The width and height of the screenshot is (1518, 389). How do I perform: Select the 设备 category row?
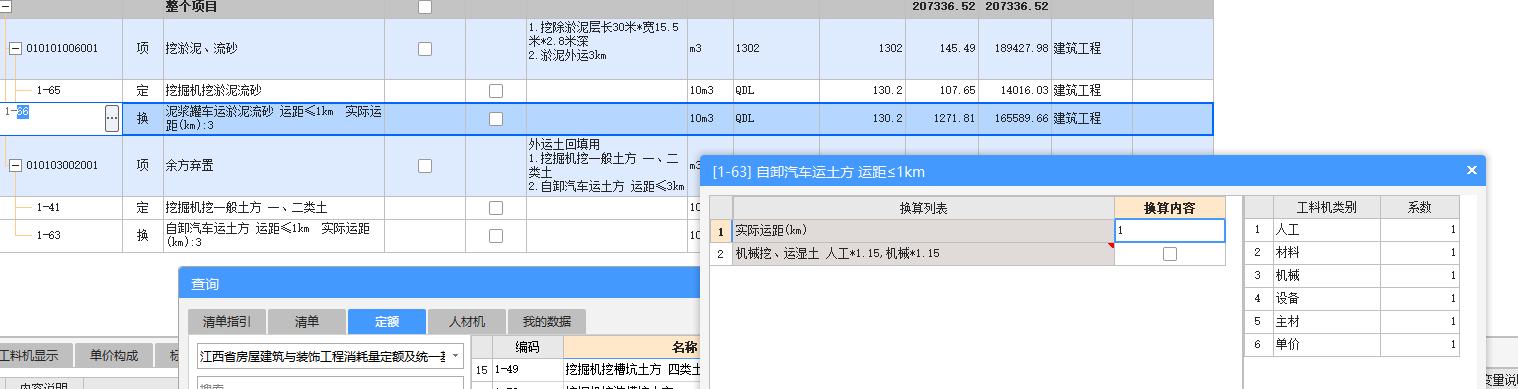[1326, 298]
